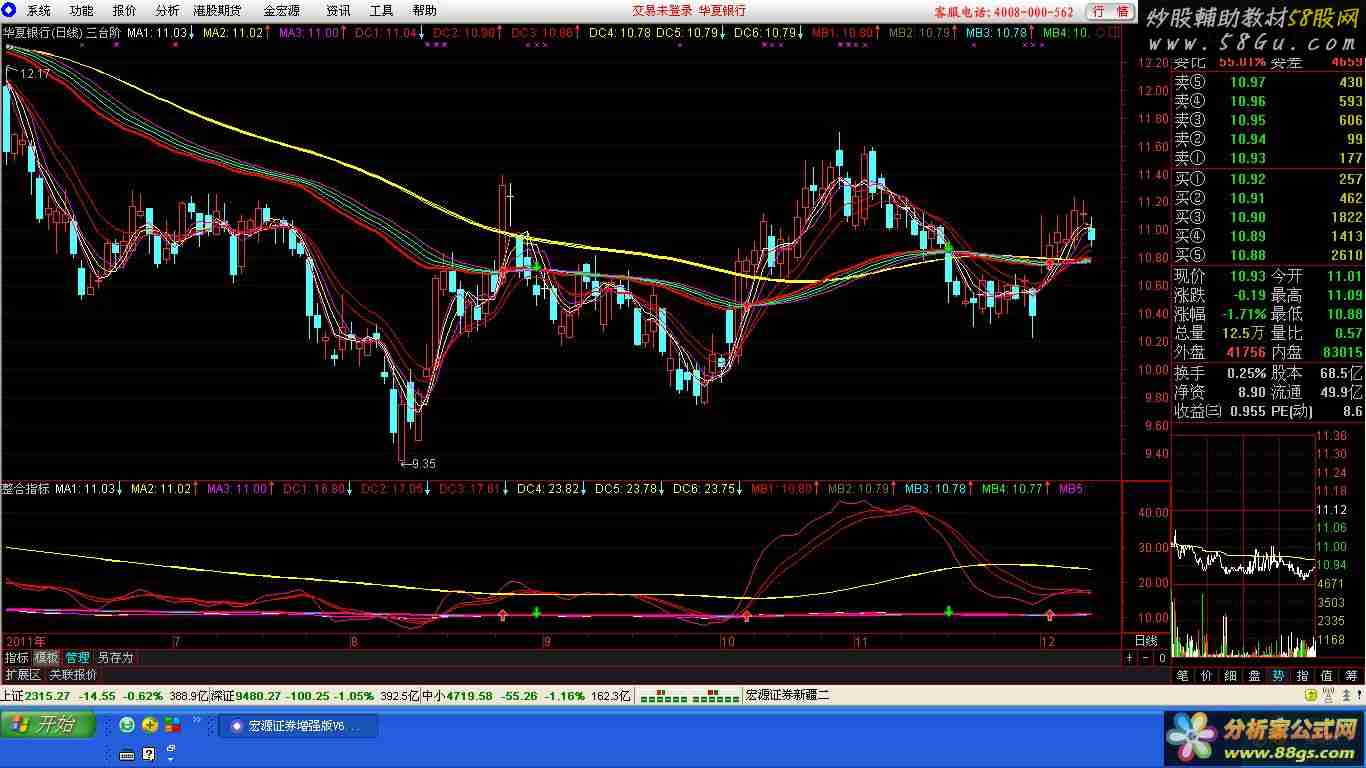The width and height of the screenshot is (1366, 768).
Task: Switch to 盘 tab in quote panel
Action: click(x=1254, y=676)
